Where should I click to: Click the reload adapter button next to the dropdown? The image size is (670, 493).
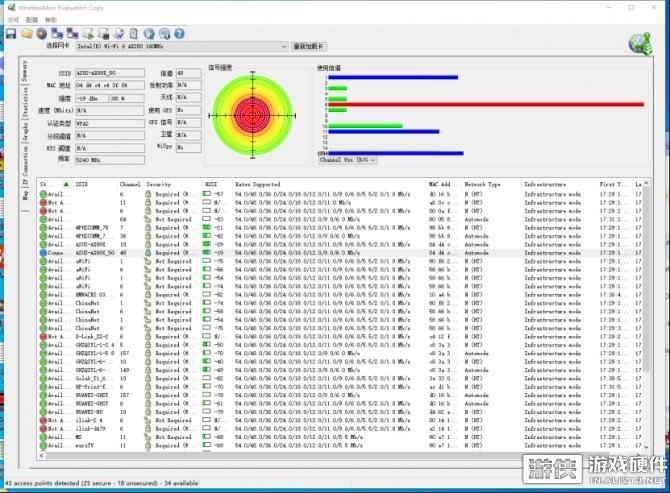tap(309, 46)
